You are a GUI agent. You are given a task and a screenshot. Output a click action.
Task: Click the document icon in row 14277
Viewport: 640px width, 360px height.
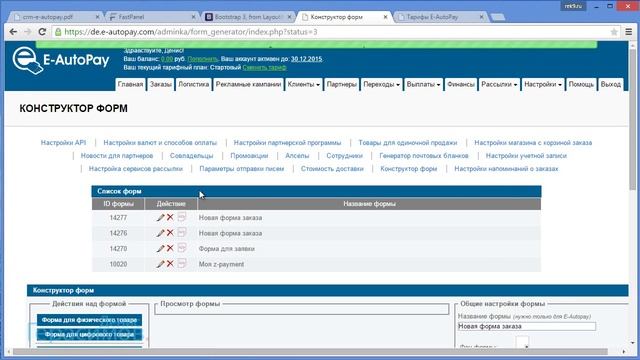[x=182, y=217]
